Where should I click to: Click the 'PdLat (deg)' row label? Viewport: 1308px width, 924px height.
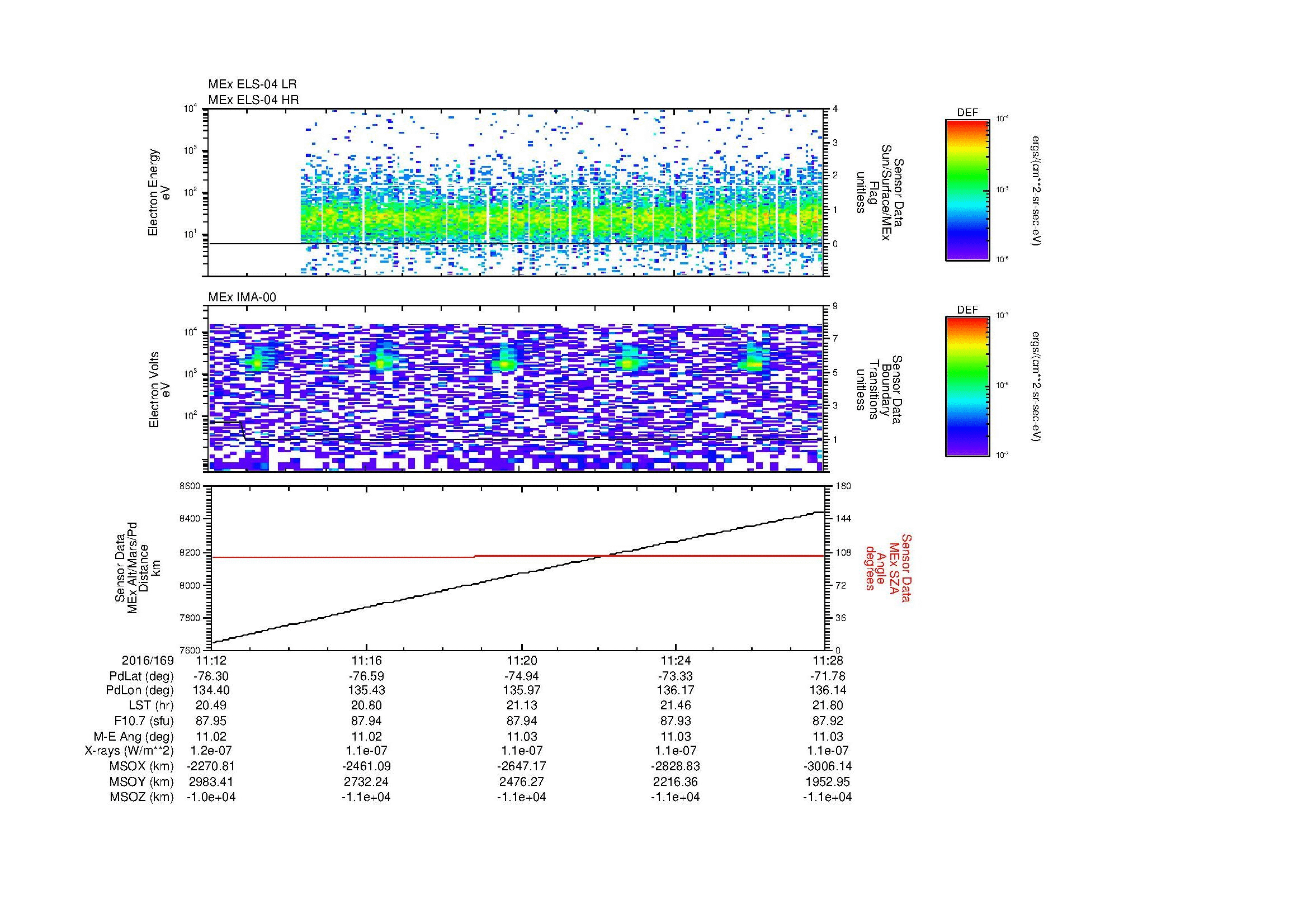point(141,676)
